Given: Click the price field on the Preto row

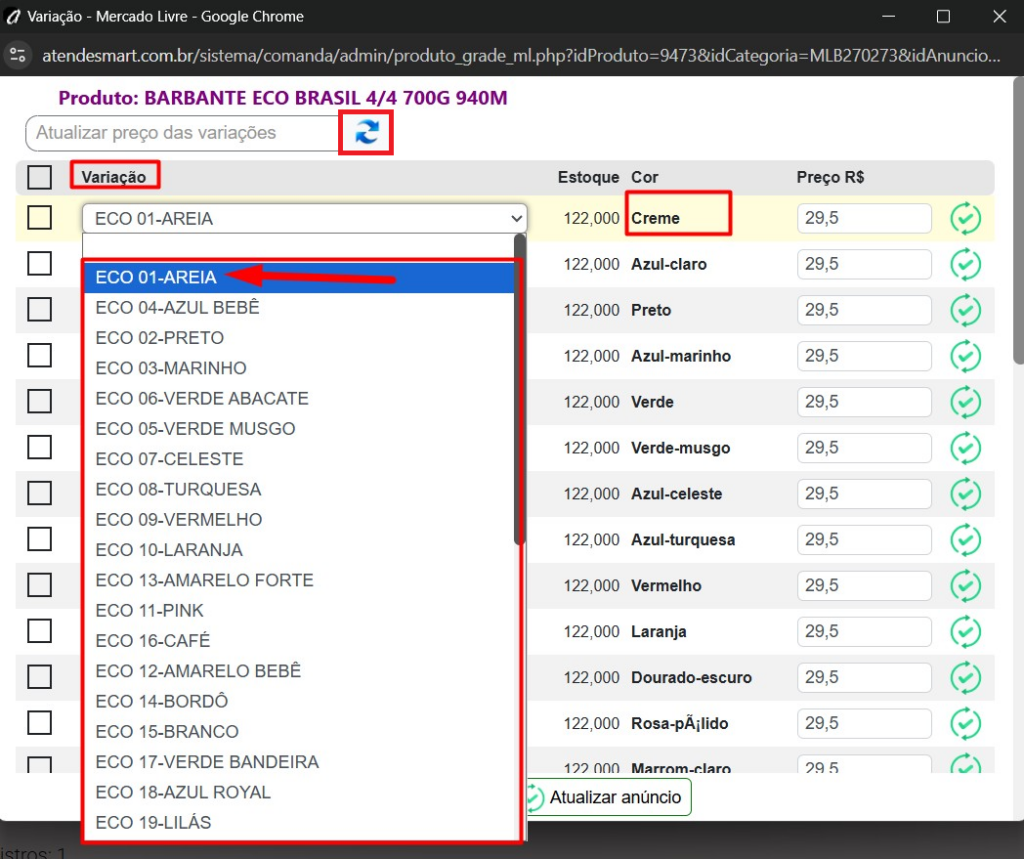Looking at the screenshot, I should 863,310.
